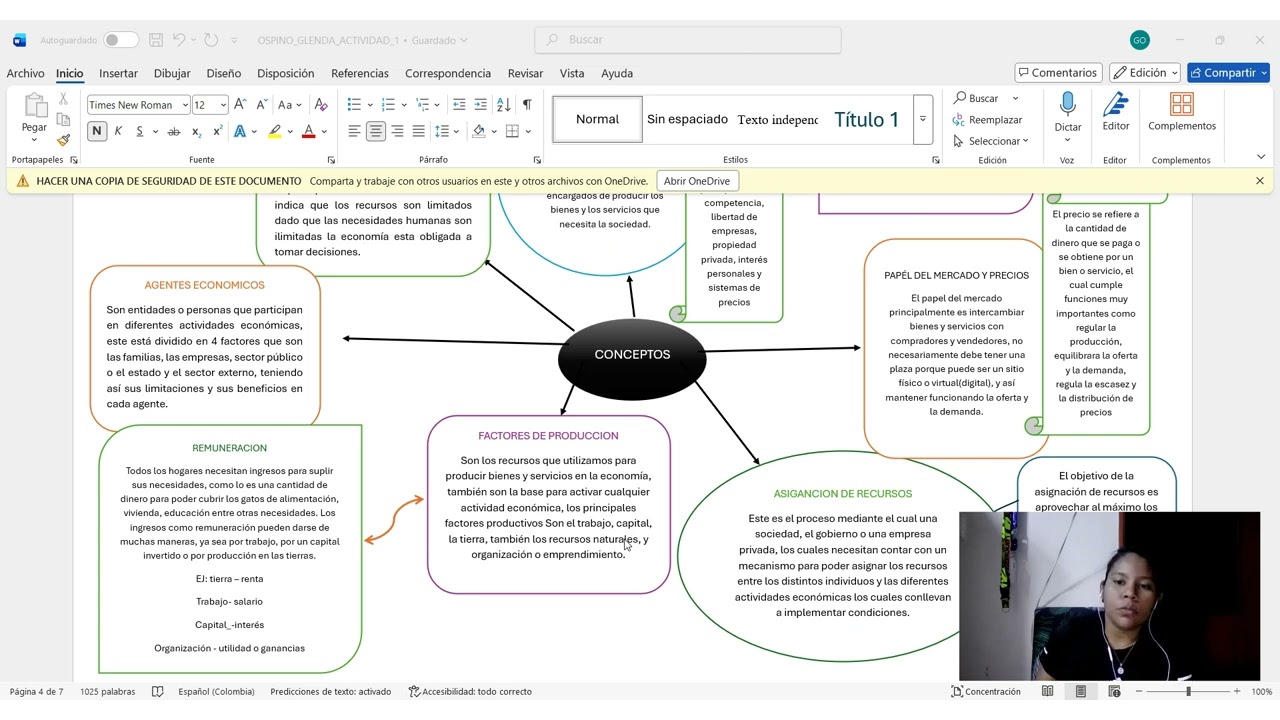The height and width of the screenshot is (720, 1280).
Task: Toggle Concentración focus mode
Action: point(986,691)
